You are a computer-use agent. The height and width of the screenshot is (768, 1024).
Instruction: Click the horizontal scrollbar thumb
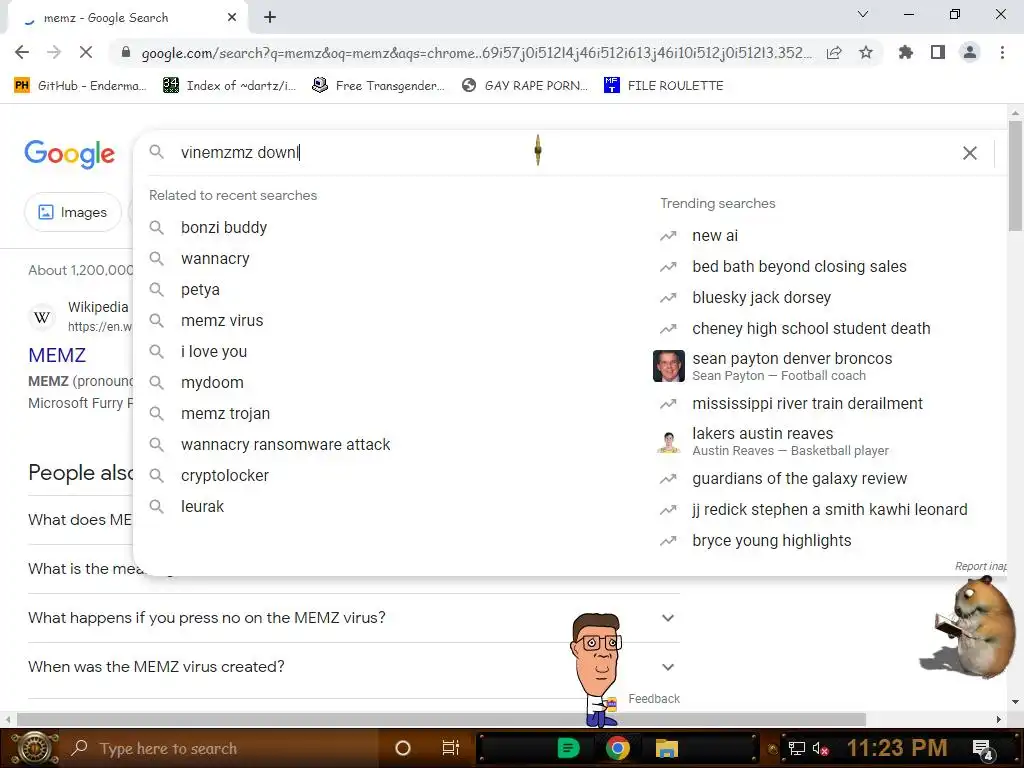[x=441, y=719]
